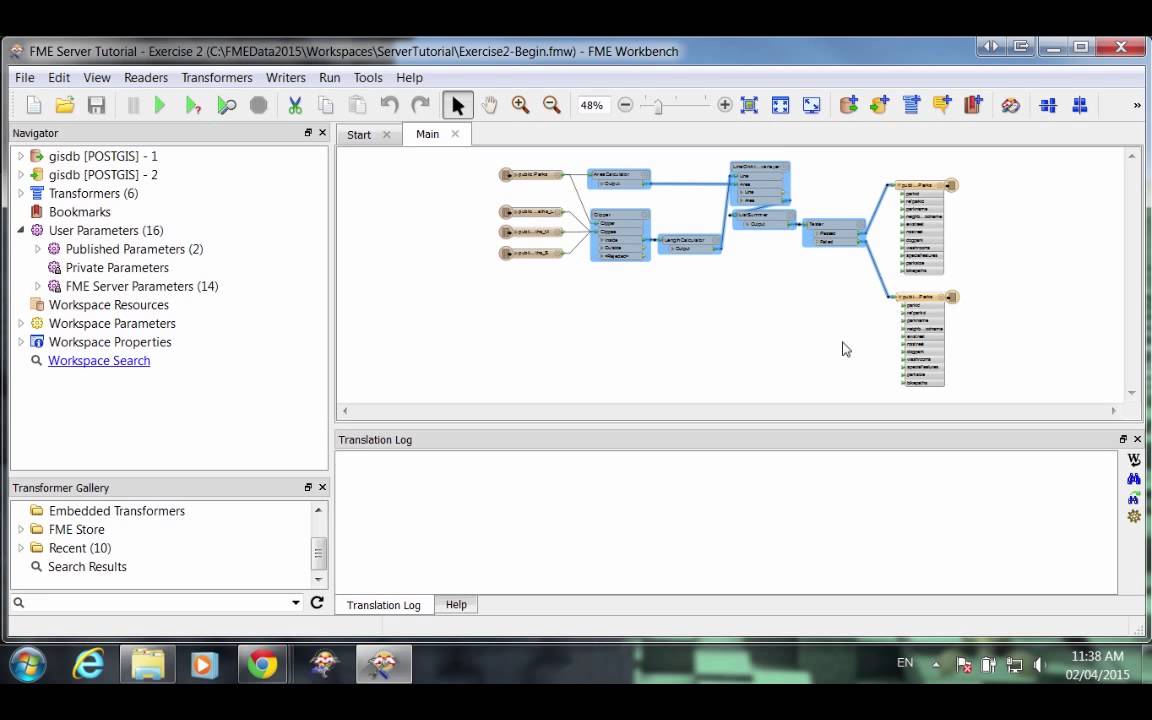Viewport: 1152px width, 720px height.
Task: Add writer toolbar icon
Action: click(879, 105)
